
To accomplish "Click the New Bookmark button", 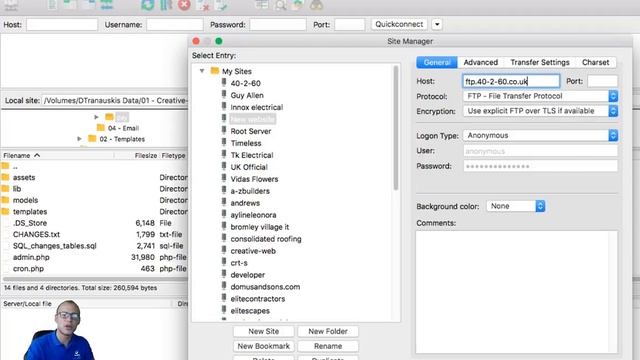I will (x=263, y=346).
